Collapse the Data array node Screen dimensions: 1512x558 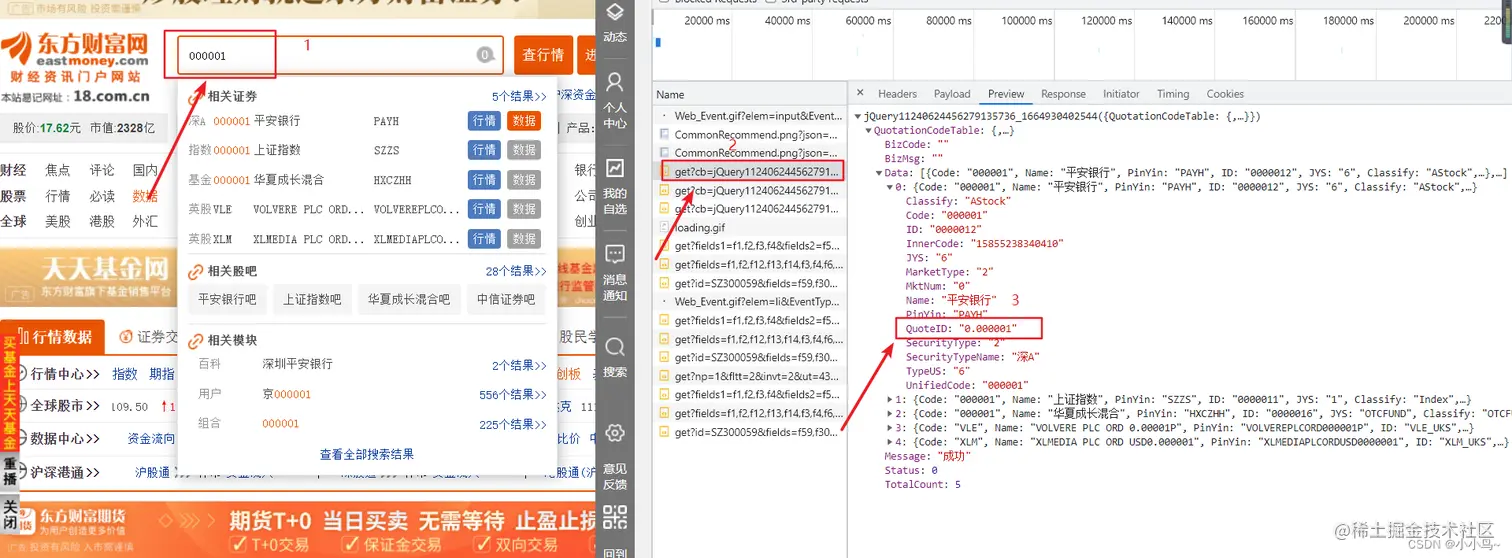point(879,173)
